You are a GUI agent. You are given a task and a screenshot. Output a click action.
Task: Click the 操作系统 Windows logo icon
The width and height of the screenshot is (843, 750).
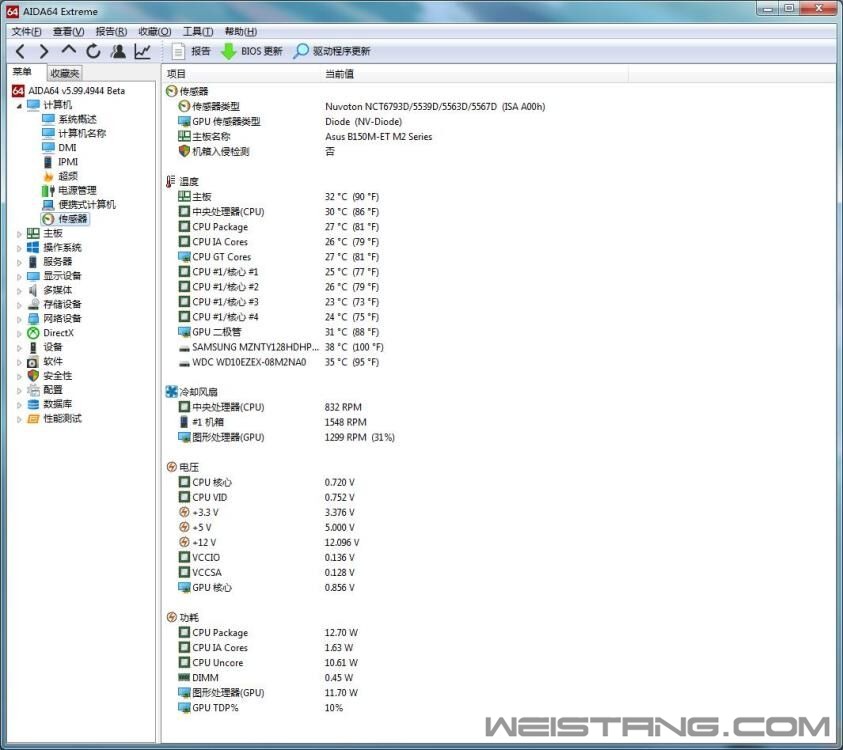(33, 247)
